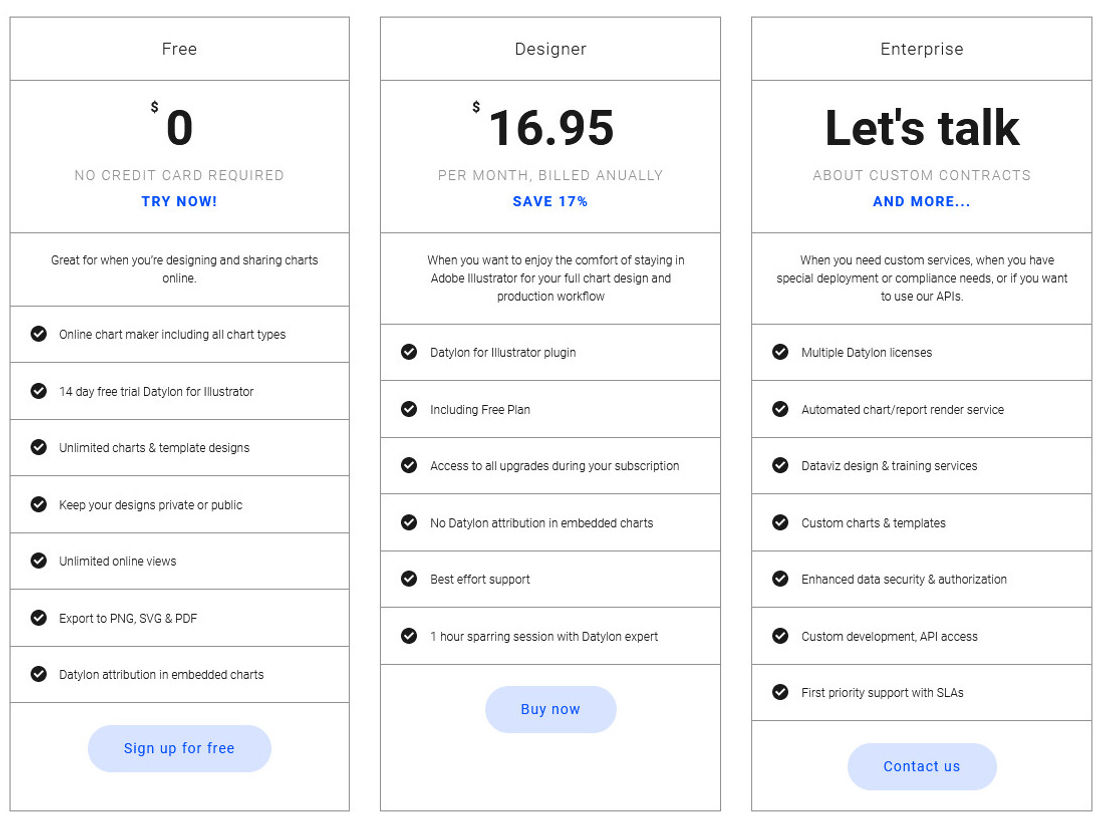The height and width of the screenshot is (825, 1108).
Task: Click checkmark next to Datylon for Illustrator plugin
Action: 409,352
